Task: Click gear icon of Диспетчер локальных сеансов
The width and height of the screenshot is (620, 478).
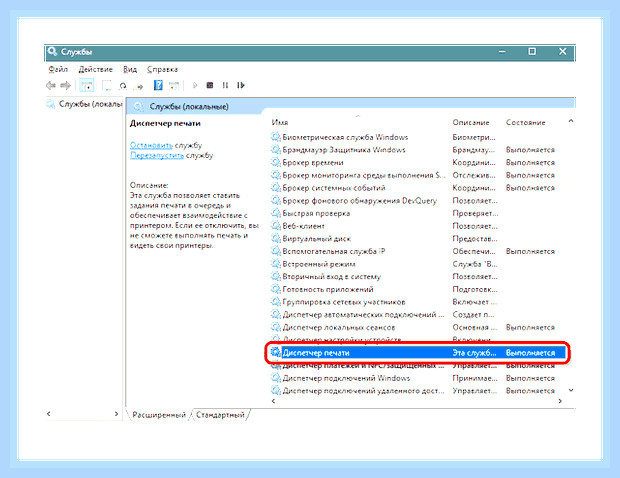Action: [x=276, y=327]
